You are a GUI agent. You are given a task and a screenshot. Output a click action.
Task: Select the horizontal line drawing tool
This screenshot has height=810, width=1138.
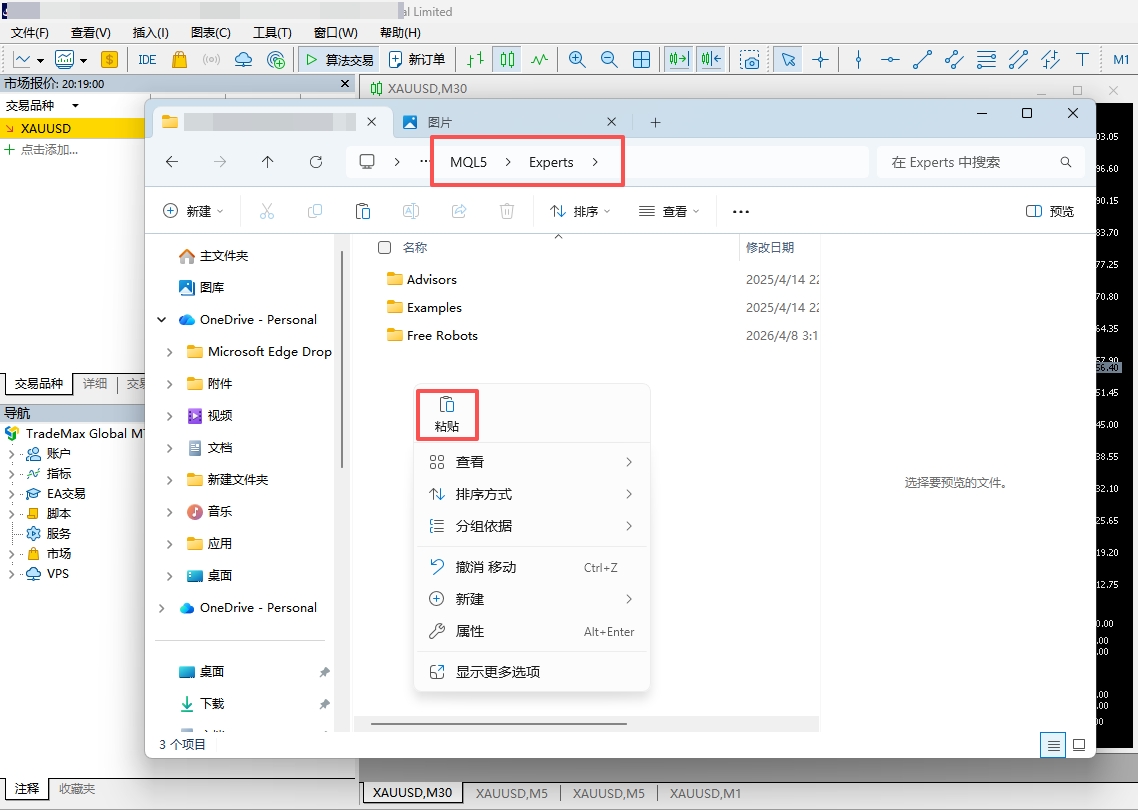[x=890, y=60]
